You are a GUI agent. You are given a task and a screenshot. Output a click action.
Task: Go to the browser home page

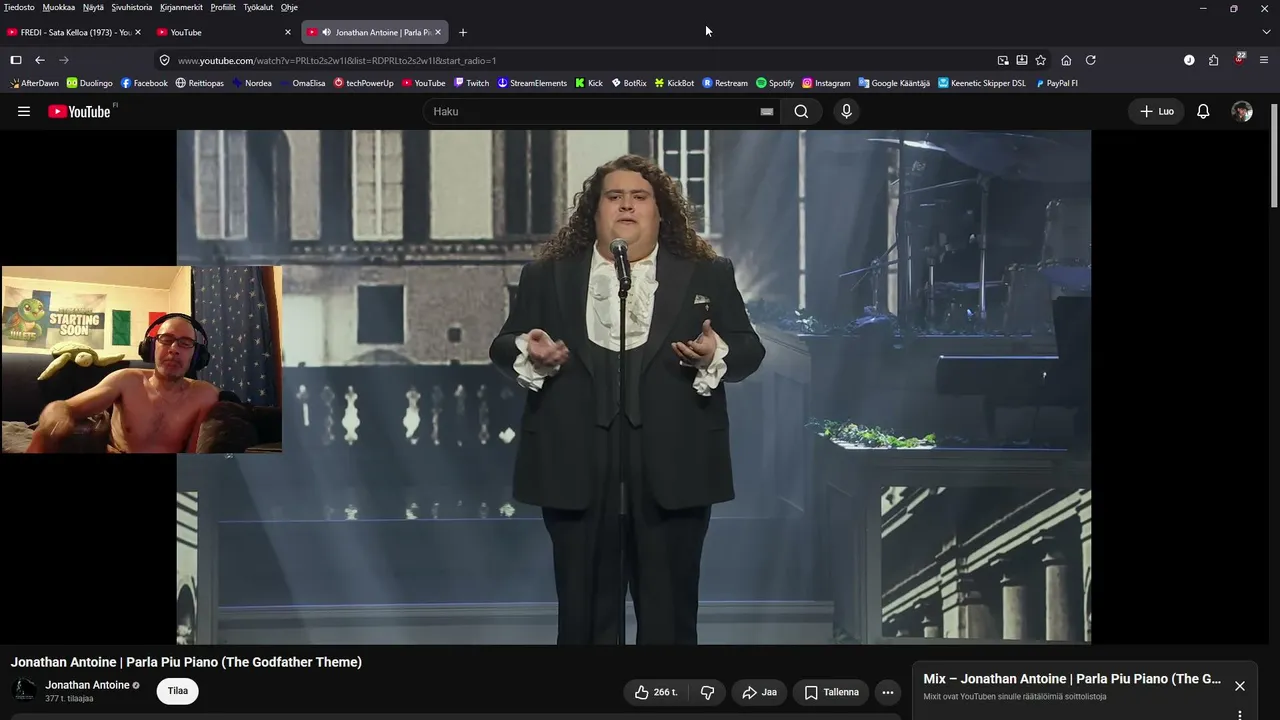(x=1066, y=60)
